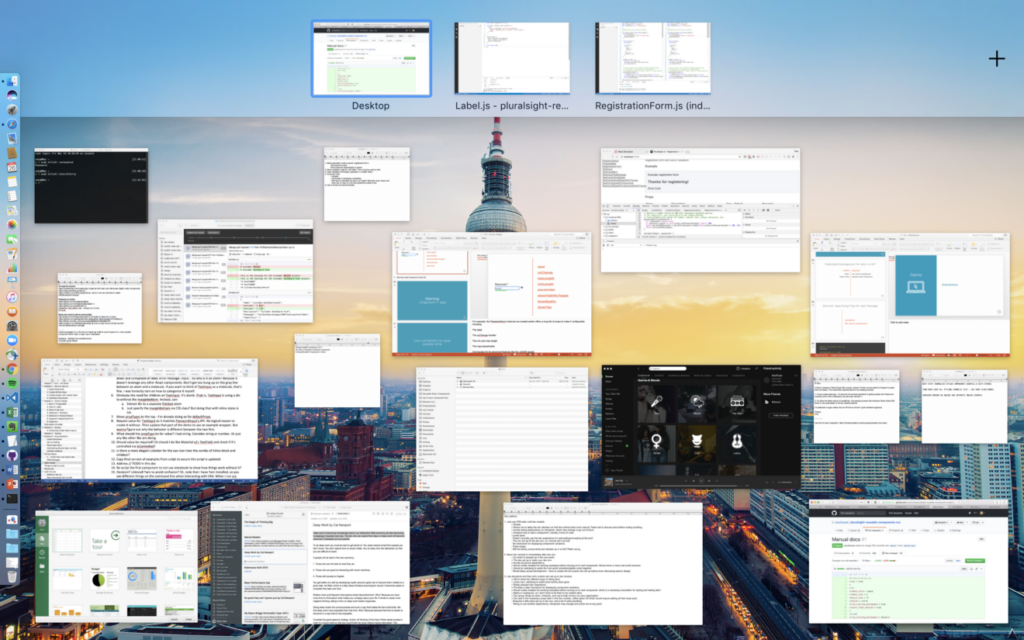Open Safari from the Dock

click(x=11, y=125)
